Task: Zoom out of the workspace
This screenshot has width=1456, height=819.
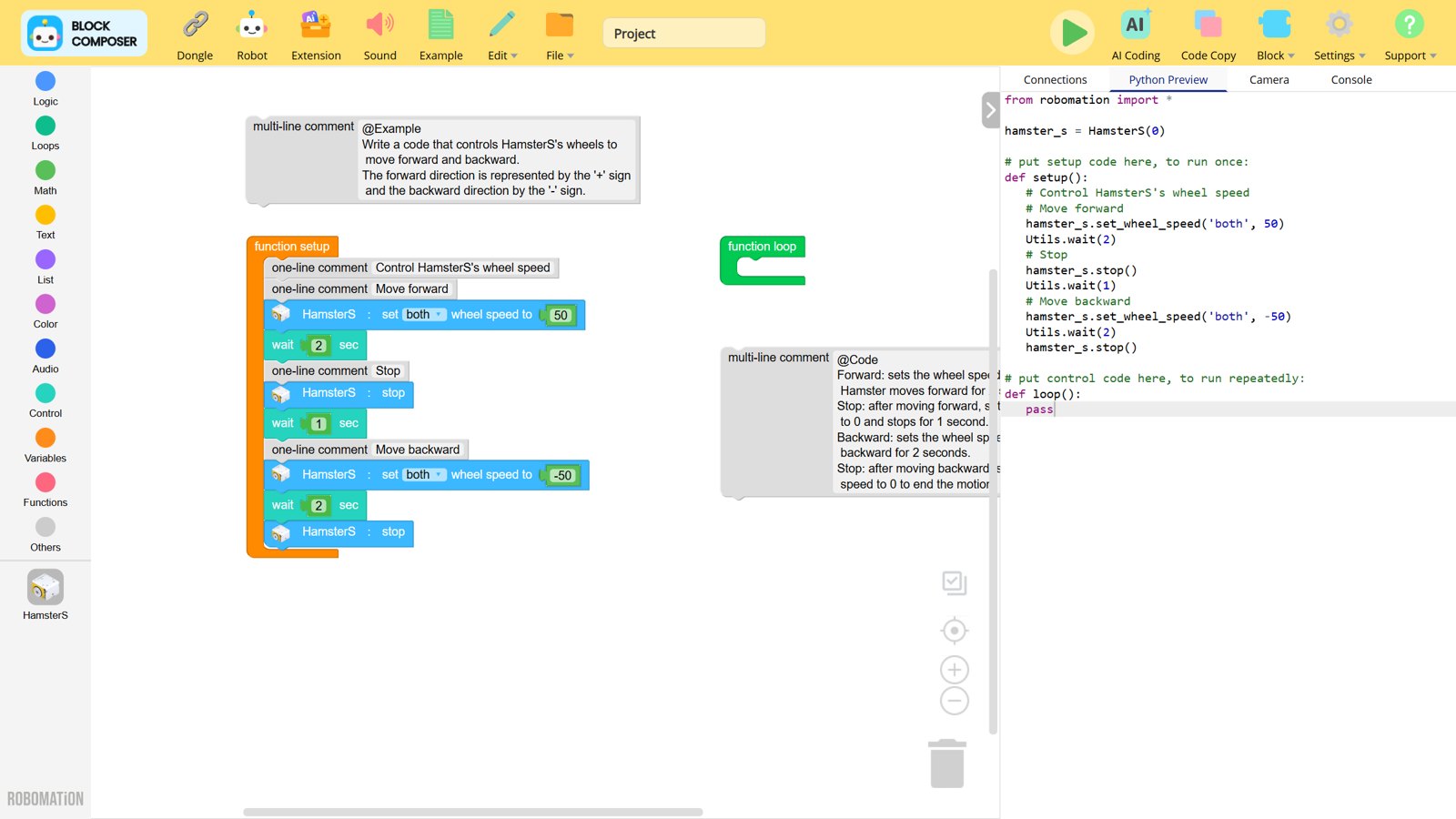Action: click(x=955, y=702)
